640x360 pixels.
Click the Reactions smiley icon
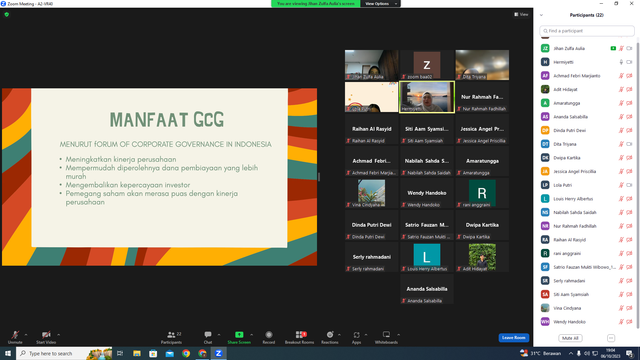pos(330,335)
